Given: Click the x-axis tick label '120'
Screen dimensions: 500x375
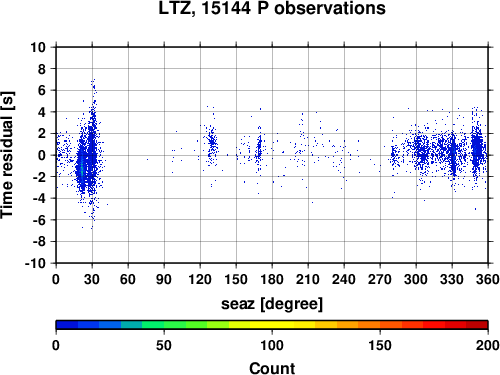Looking at the screenshot, I should point(200,279).
